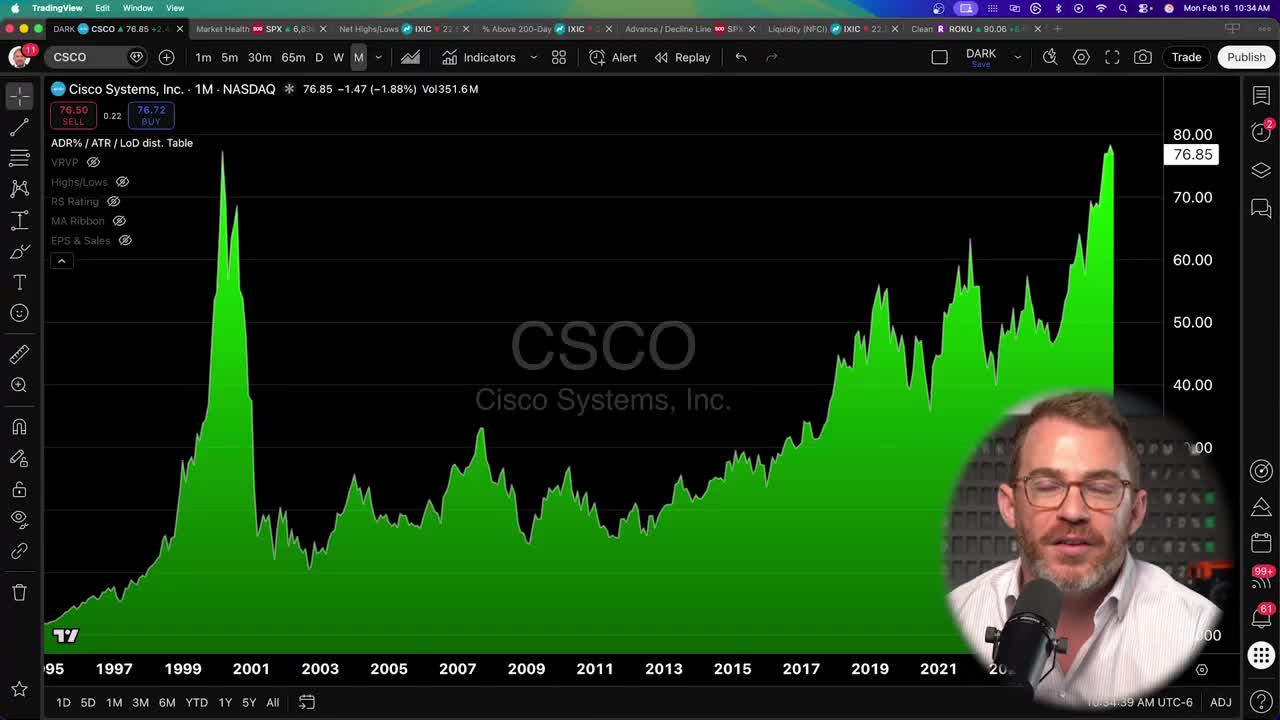
Task: Remove all drawings with trash tool
Action: click(19, 593)
